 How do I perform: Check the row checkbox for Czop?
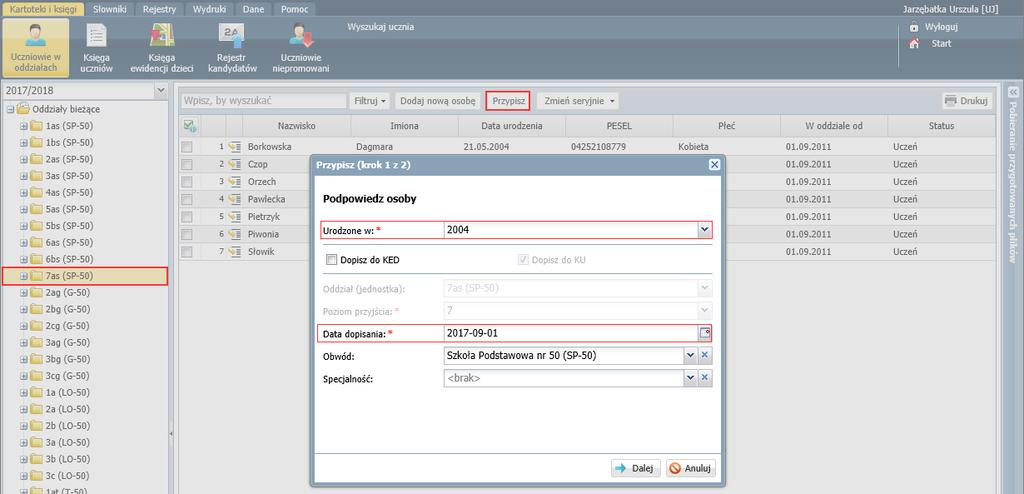(x=187, y=165)
